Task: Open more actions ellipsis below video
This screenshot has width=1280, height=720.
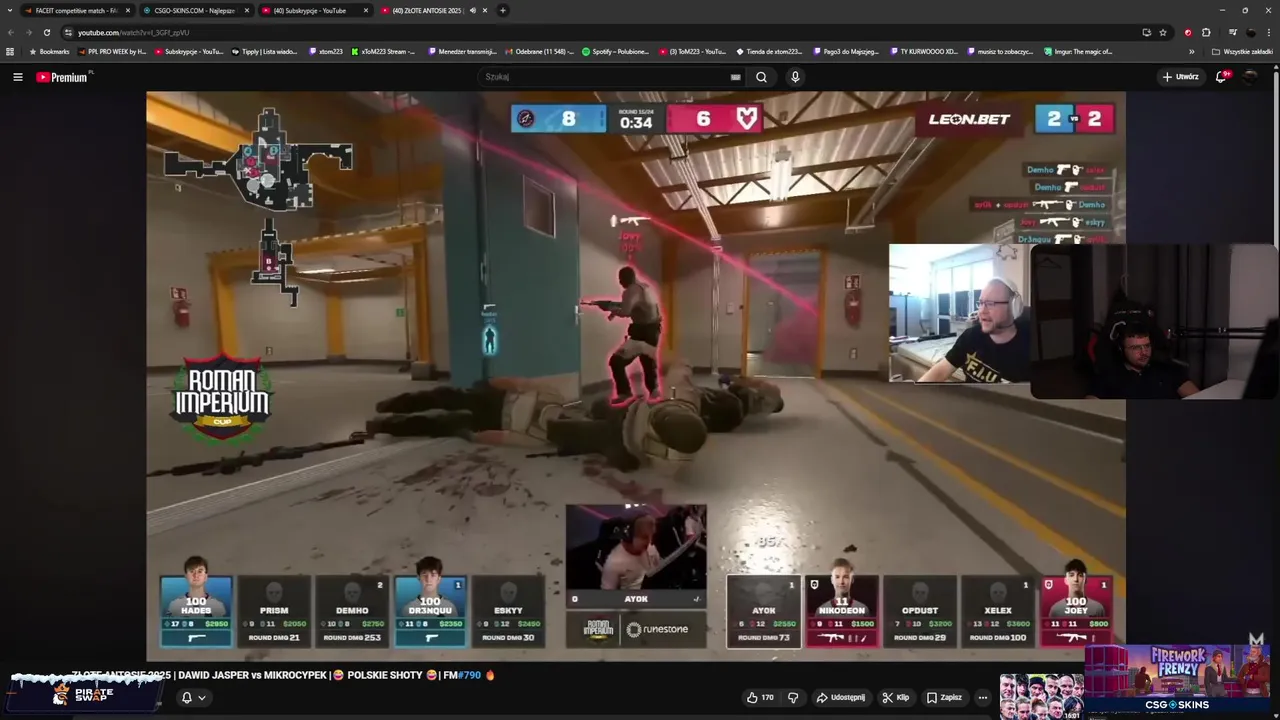Action: point(983,697)
